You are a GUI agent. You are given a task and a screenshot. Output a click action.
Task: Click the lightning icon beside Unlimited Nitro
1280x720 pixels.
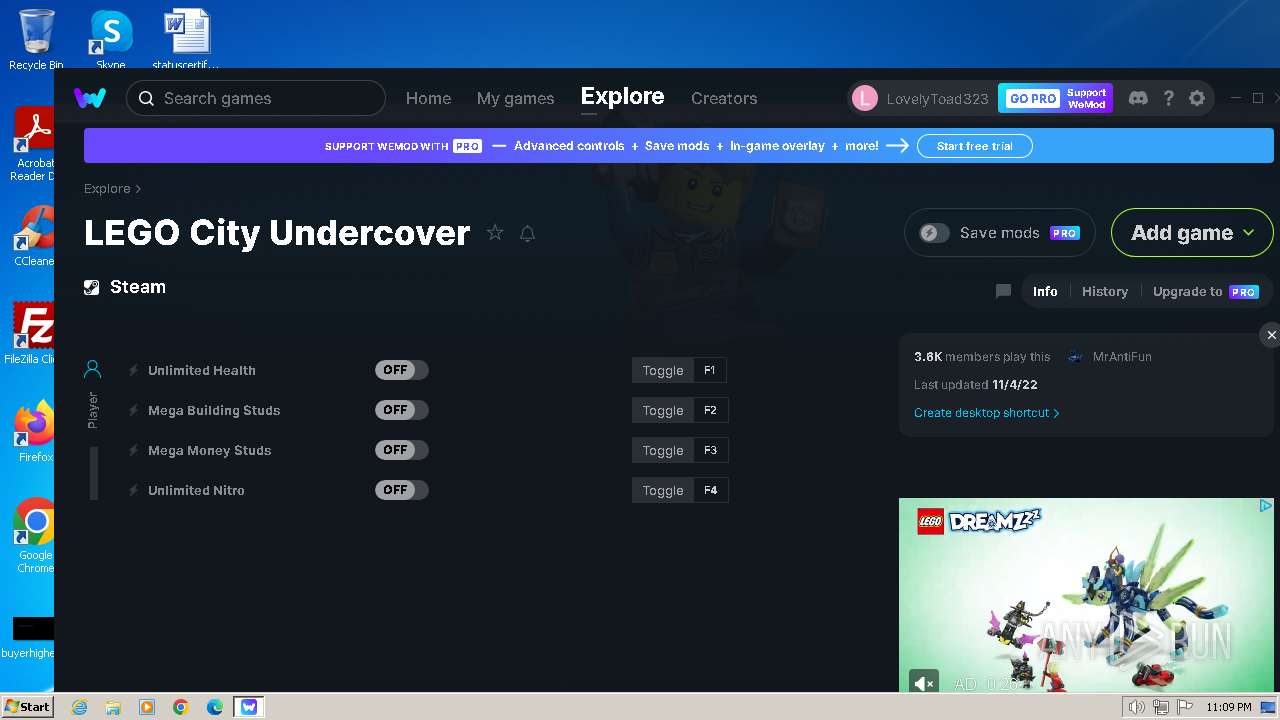133,490
